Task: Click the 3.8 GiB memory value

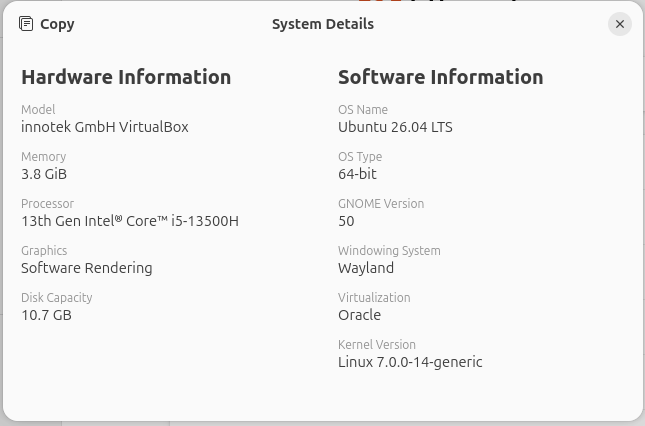Action: tap(44, 174)
